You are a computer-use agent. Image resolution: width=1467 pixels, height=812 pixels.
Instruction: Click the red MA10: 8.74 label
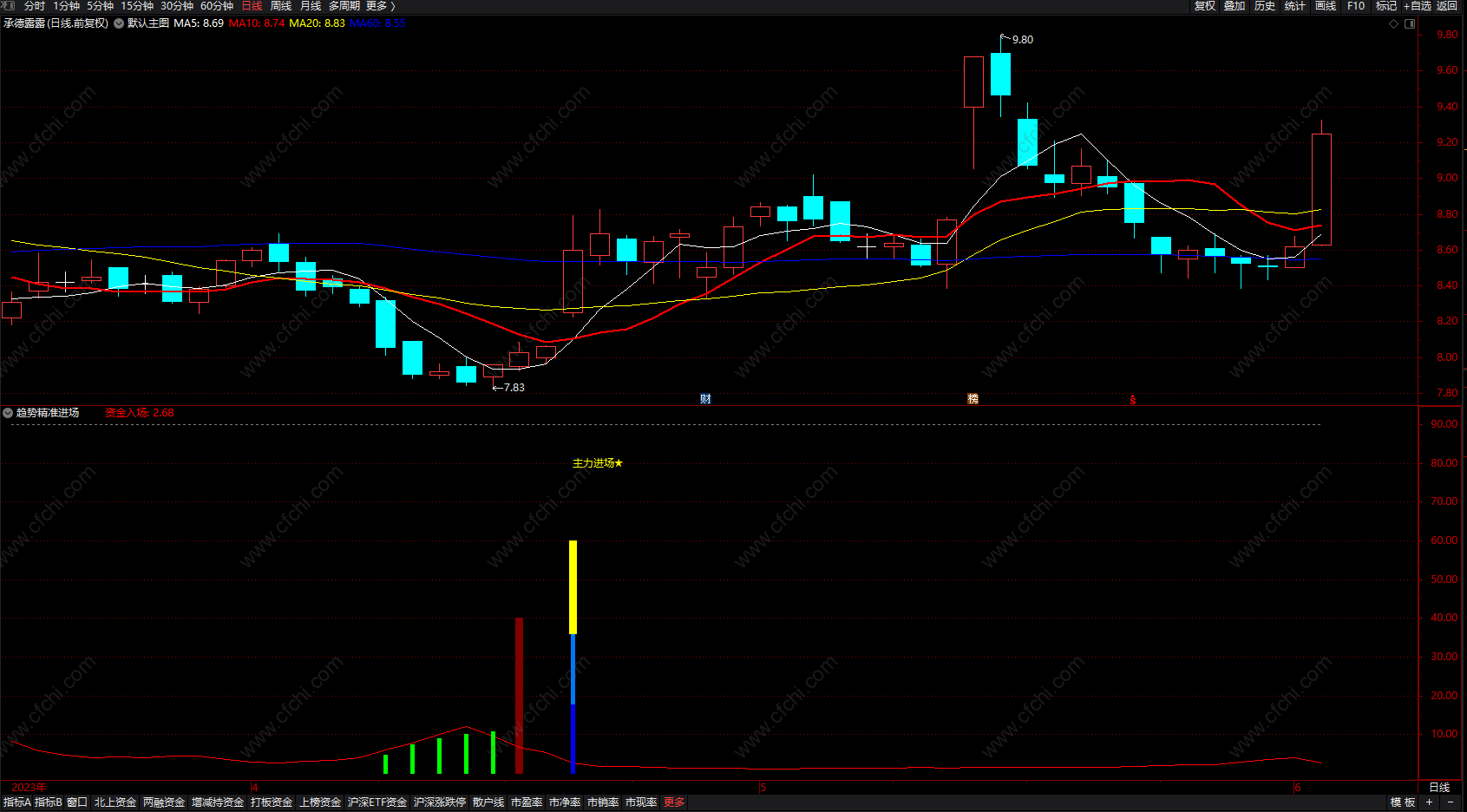click(x=257, y=23)
